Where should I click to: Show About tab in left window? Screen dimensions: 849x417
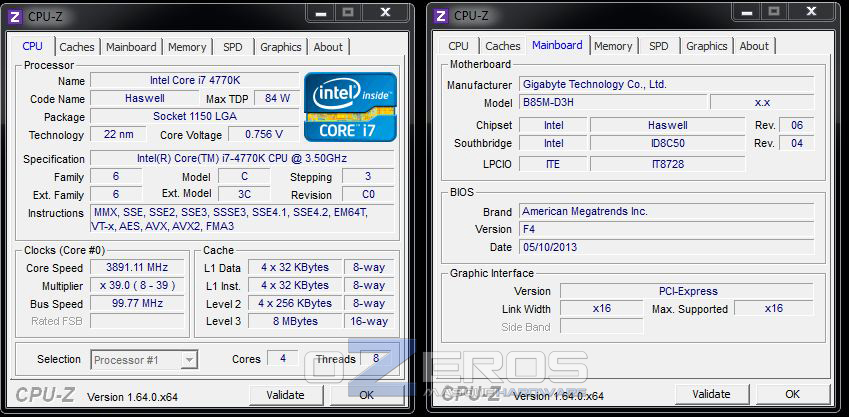click(x=328, y=47)
